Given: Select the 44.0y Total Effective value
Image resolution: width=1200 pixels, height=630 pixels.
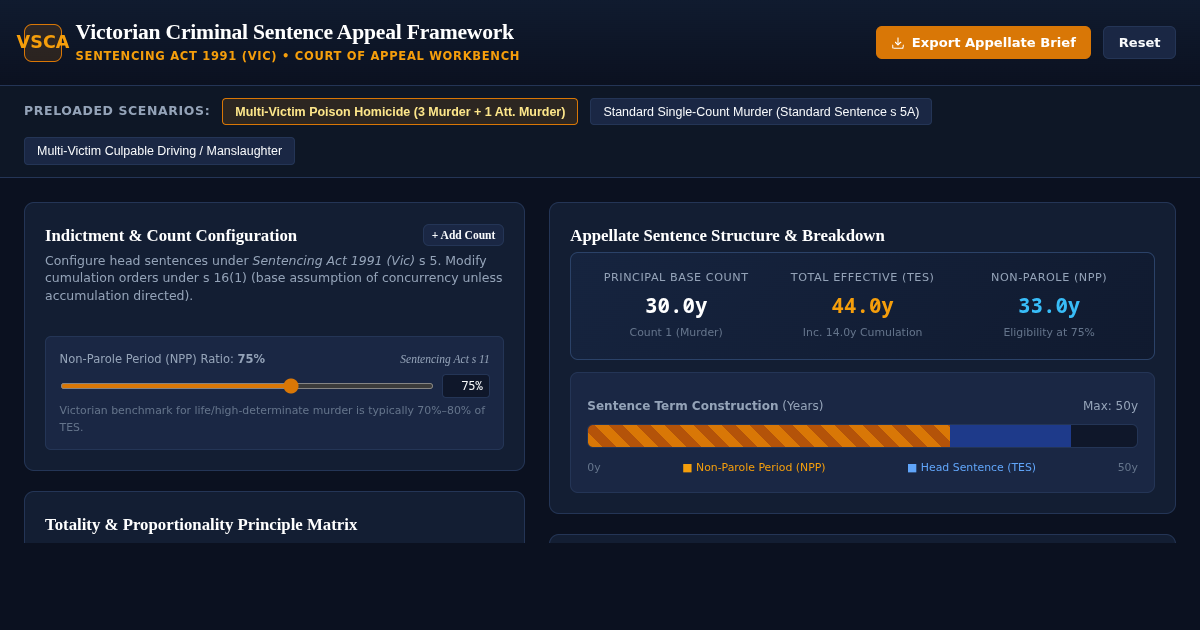Looking at the screenshot, I should 862,306.
